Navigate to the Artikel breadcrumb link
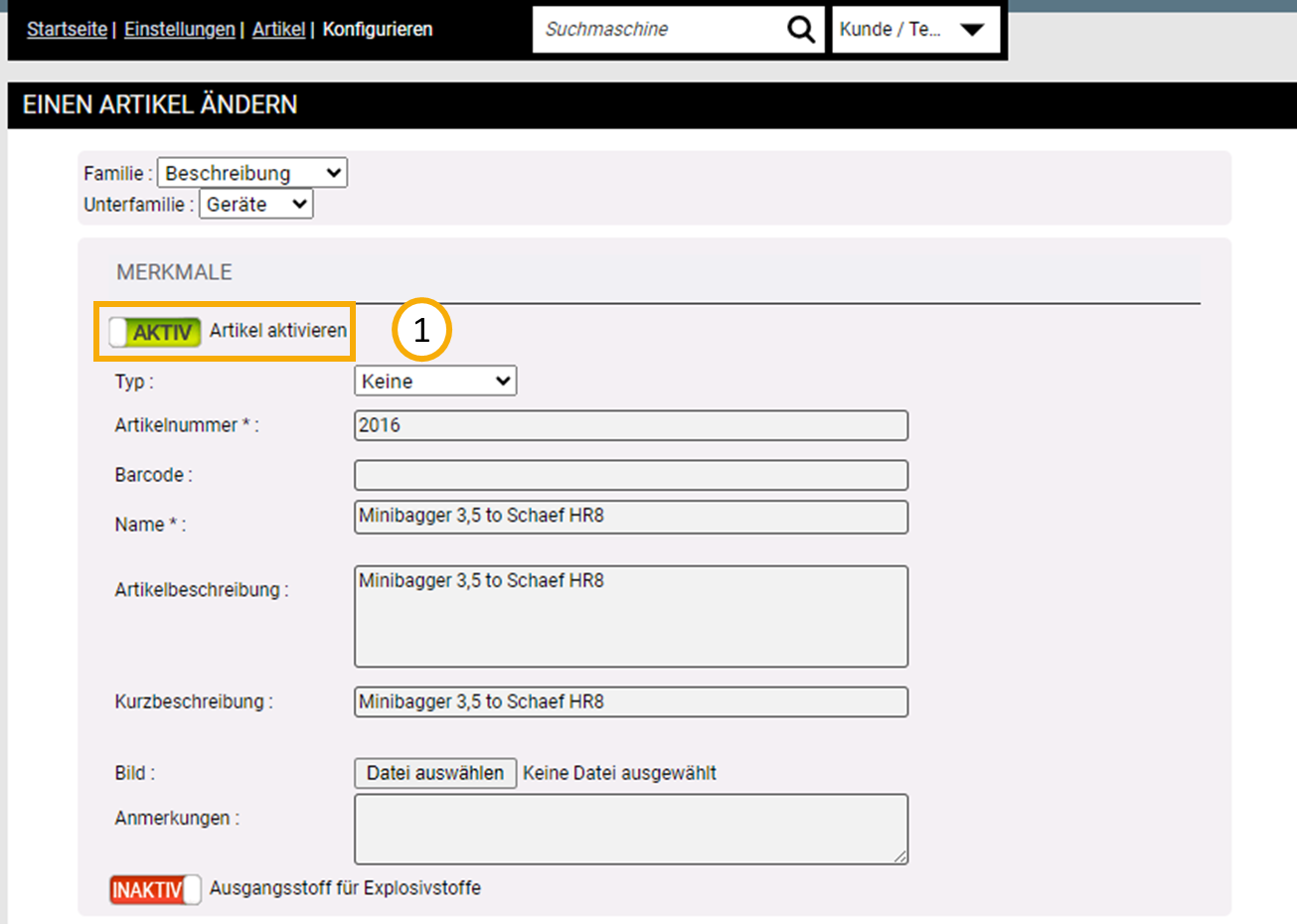 [278, 30]
